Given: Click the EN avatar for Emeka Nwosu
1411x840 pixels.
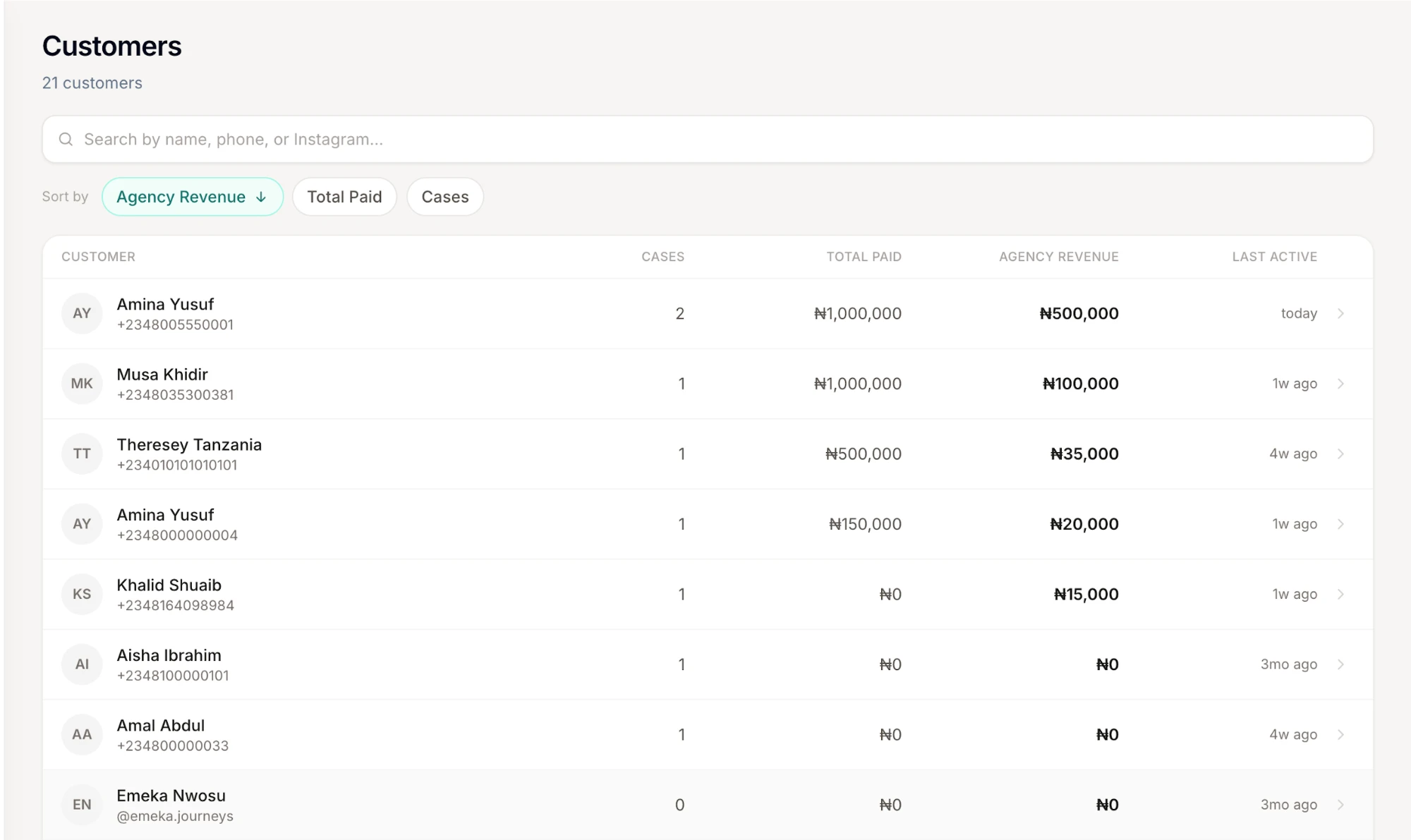Looking at the screenshot, I should [x=82, y=805].
